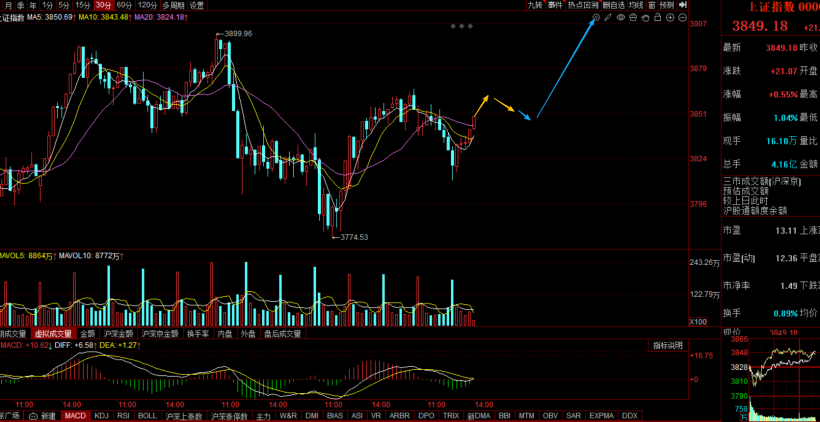
Task: Click the settings gear icon above chart
Action: pos(597,18)
